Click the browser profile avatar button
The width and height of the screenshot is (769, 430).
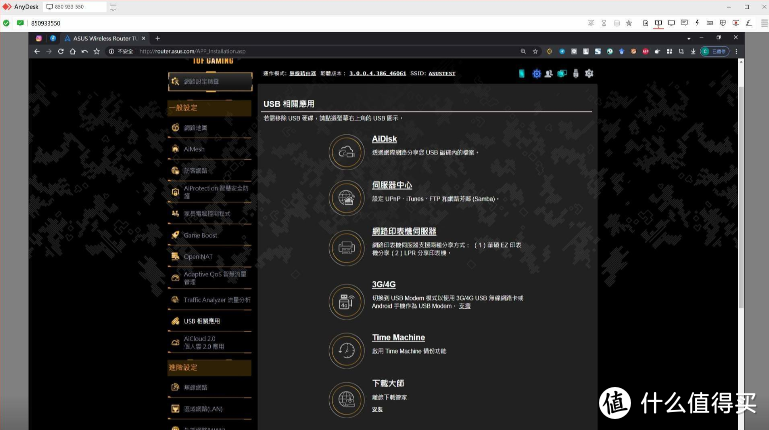[715, 51]
